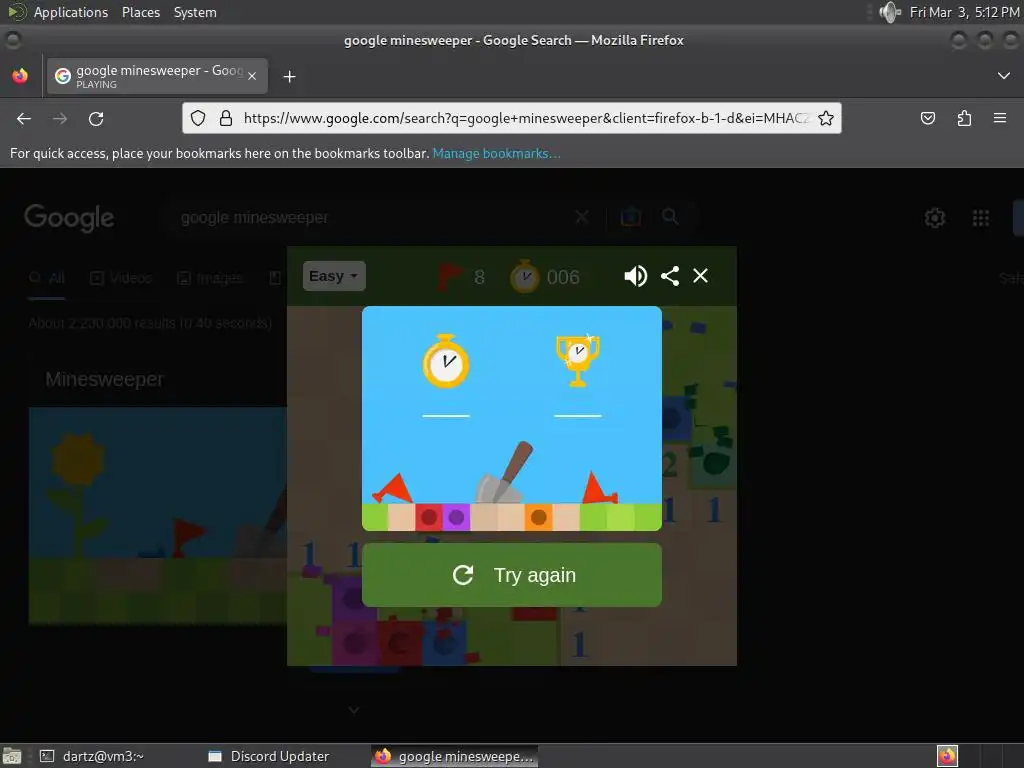
Task: Open Firefox View
Action: point(20,76)
